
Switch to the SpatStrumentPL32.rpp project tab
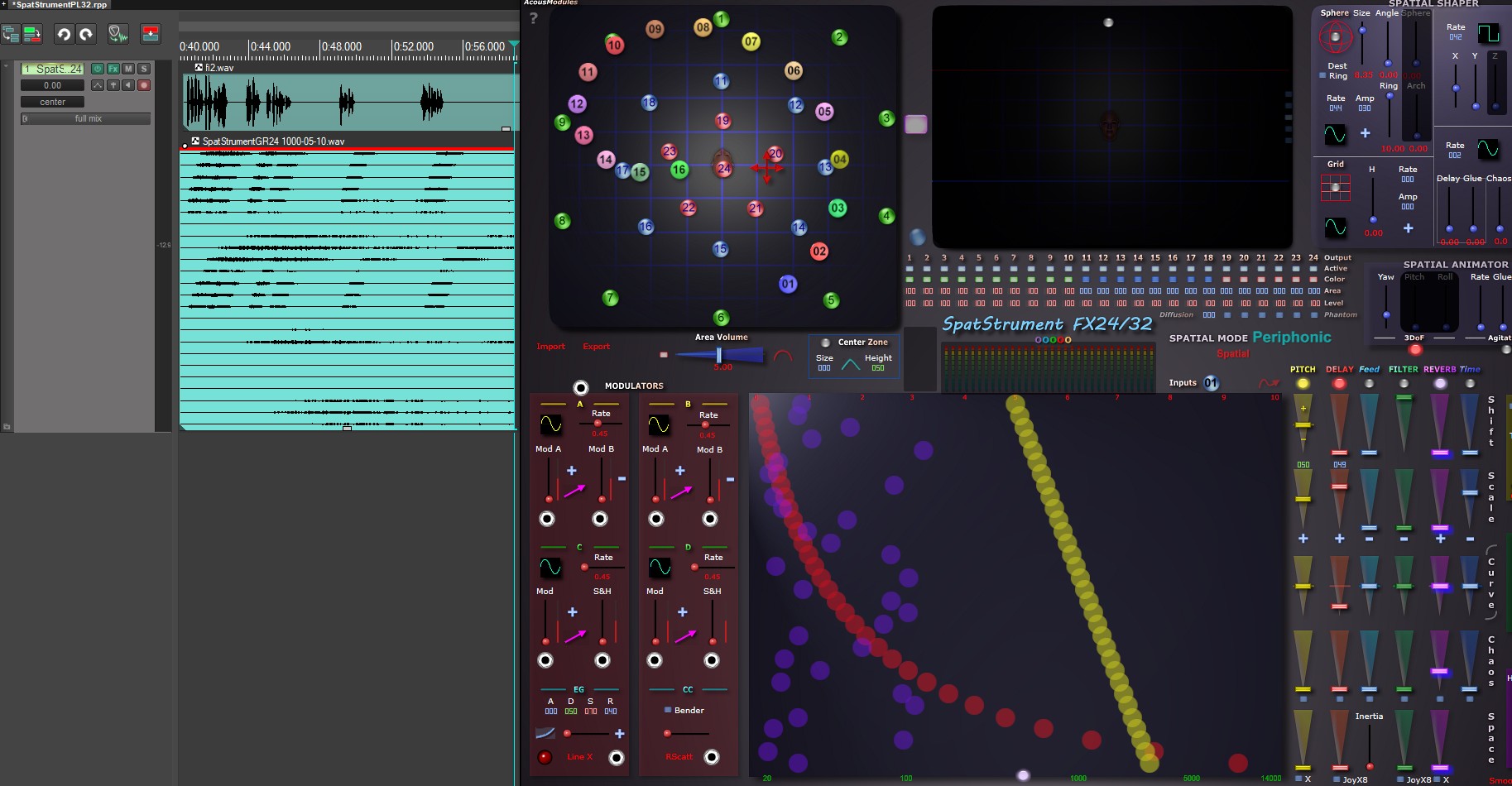59,5
